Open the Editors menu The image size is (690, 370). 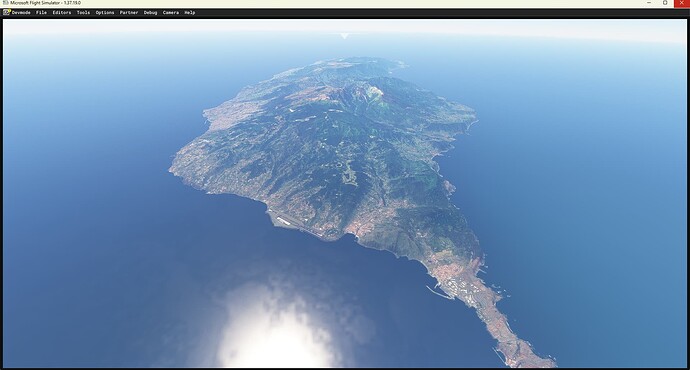(x=62, y=13)
